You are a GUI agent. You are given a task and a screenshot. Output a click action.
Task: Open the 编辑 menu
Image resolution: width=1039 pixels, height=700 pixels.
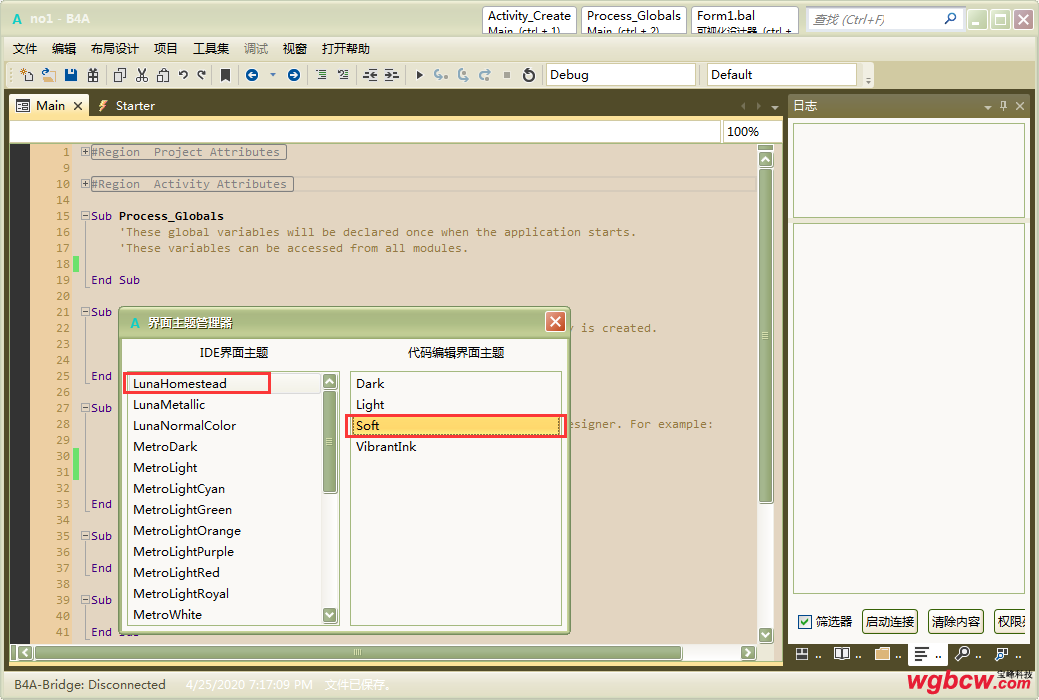(64, 48)
